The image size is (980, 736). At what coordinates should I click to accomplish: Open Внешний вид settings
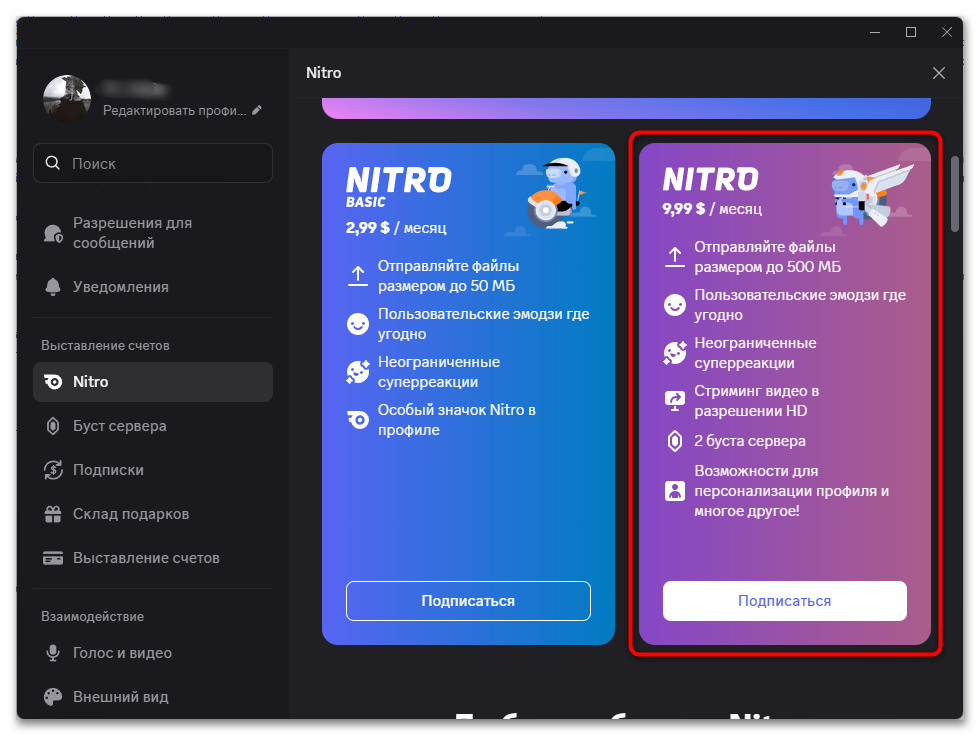tap(152, 697)
